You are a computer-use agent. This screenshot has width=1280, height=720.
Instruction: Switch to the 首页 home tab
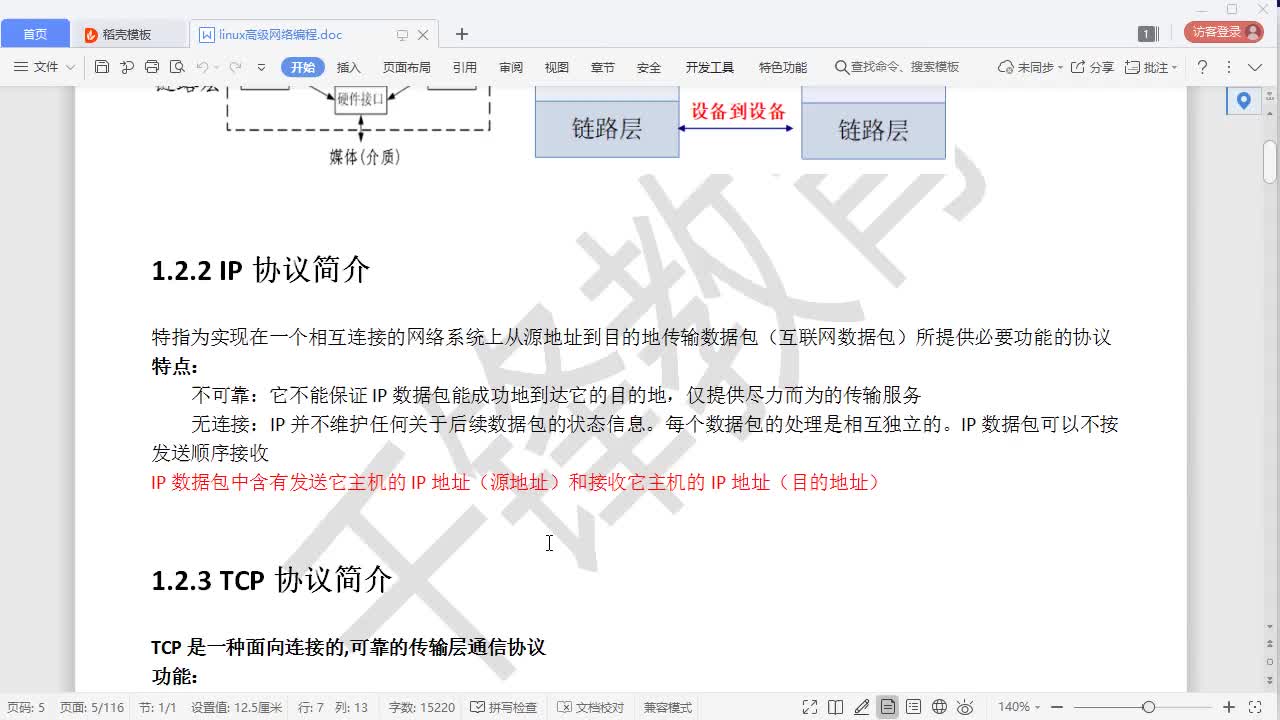pyautogui.click(x=35, y=34)
